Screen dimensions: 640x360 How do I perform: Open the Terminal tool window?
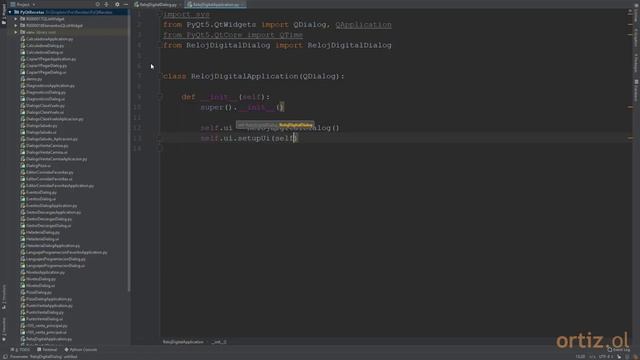coord(47,350)
